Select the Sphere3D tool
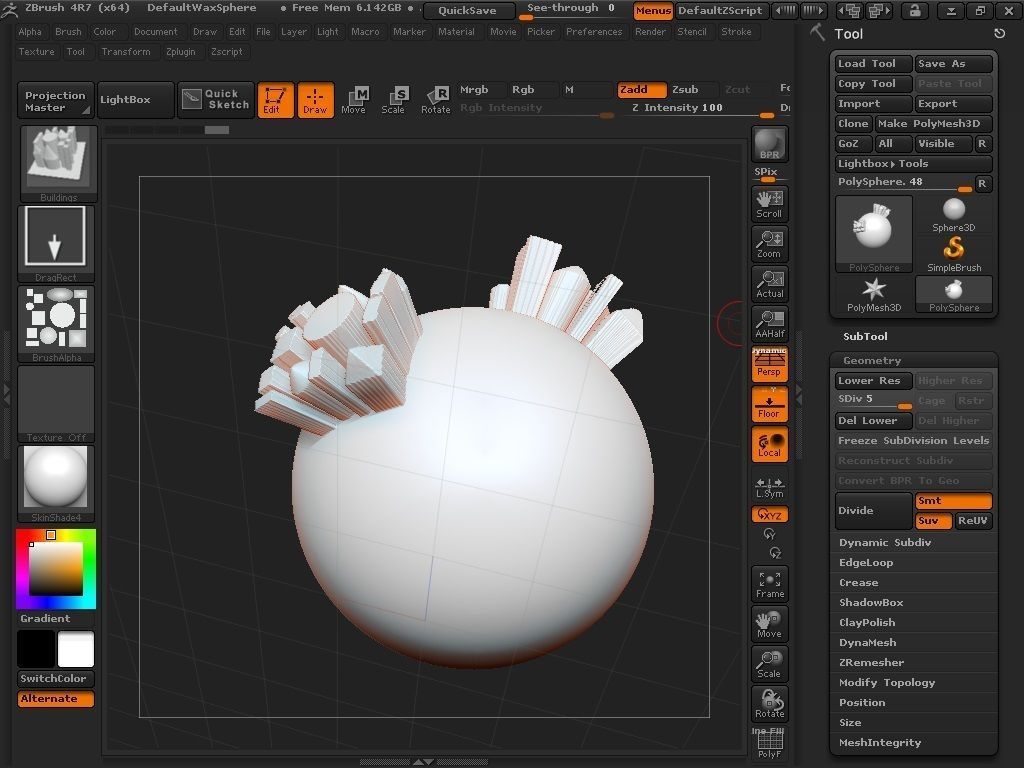 tap(953, 215)
